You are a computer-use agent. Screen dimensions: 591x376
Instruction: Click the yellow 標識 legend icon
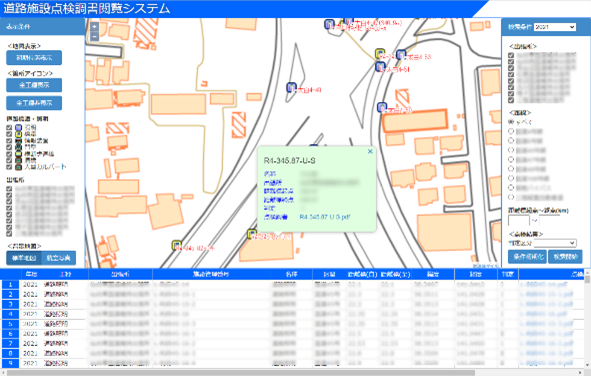(18, 134)
